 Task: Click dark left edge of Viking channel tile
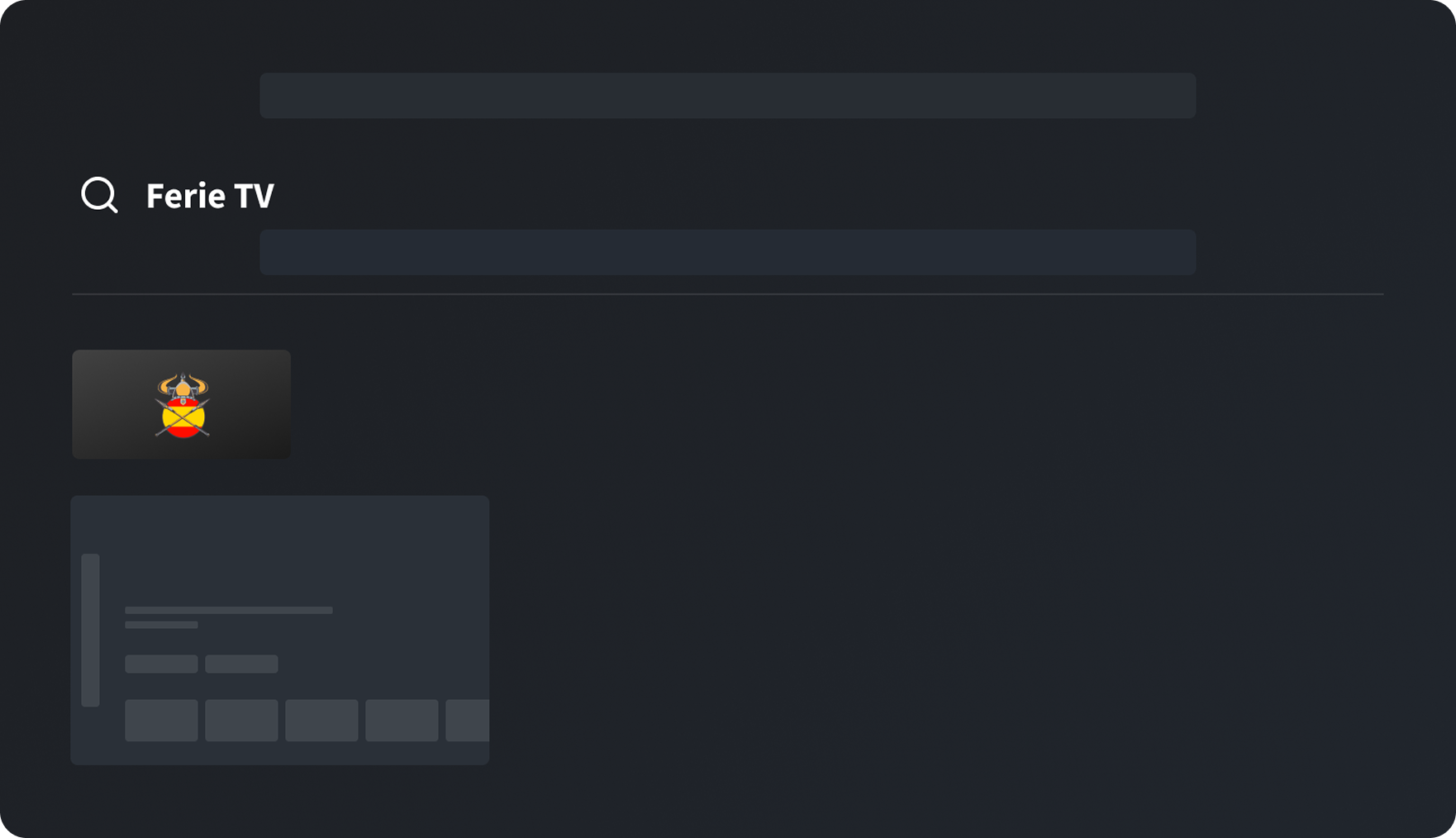click(x=99, y=404)
